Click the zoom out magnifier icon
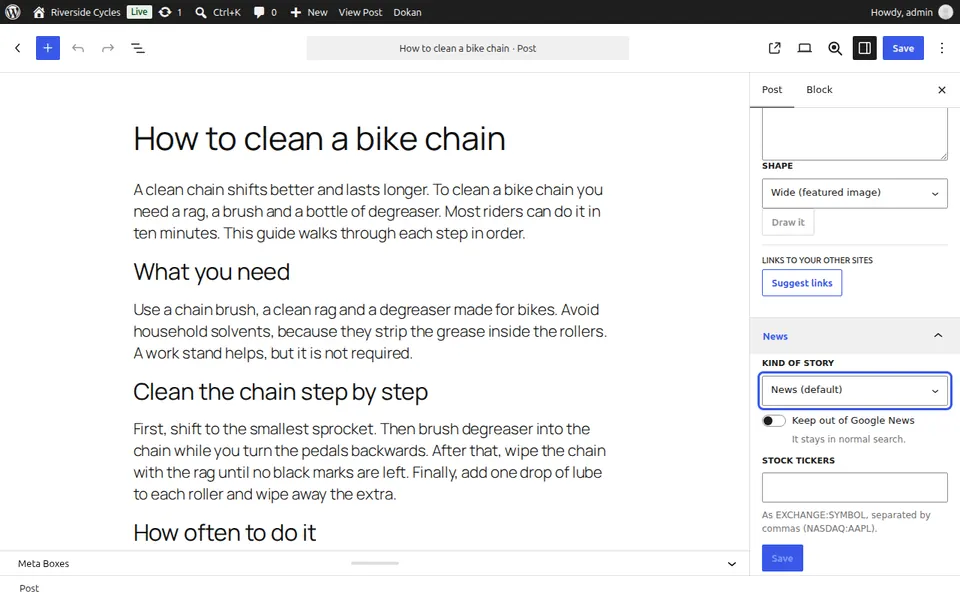 [x=834, y=48]
